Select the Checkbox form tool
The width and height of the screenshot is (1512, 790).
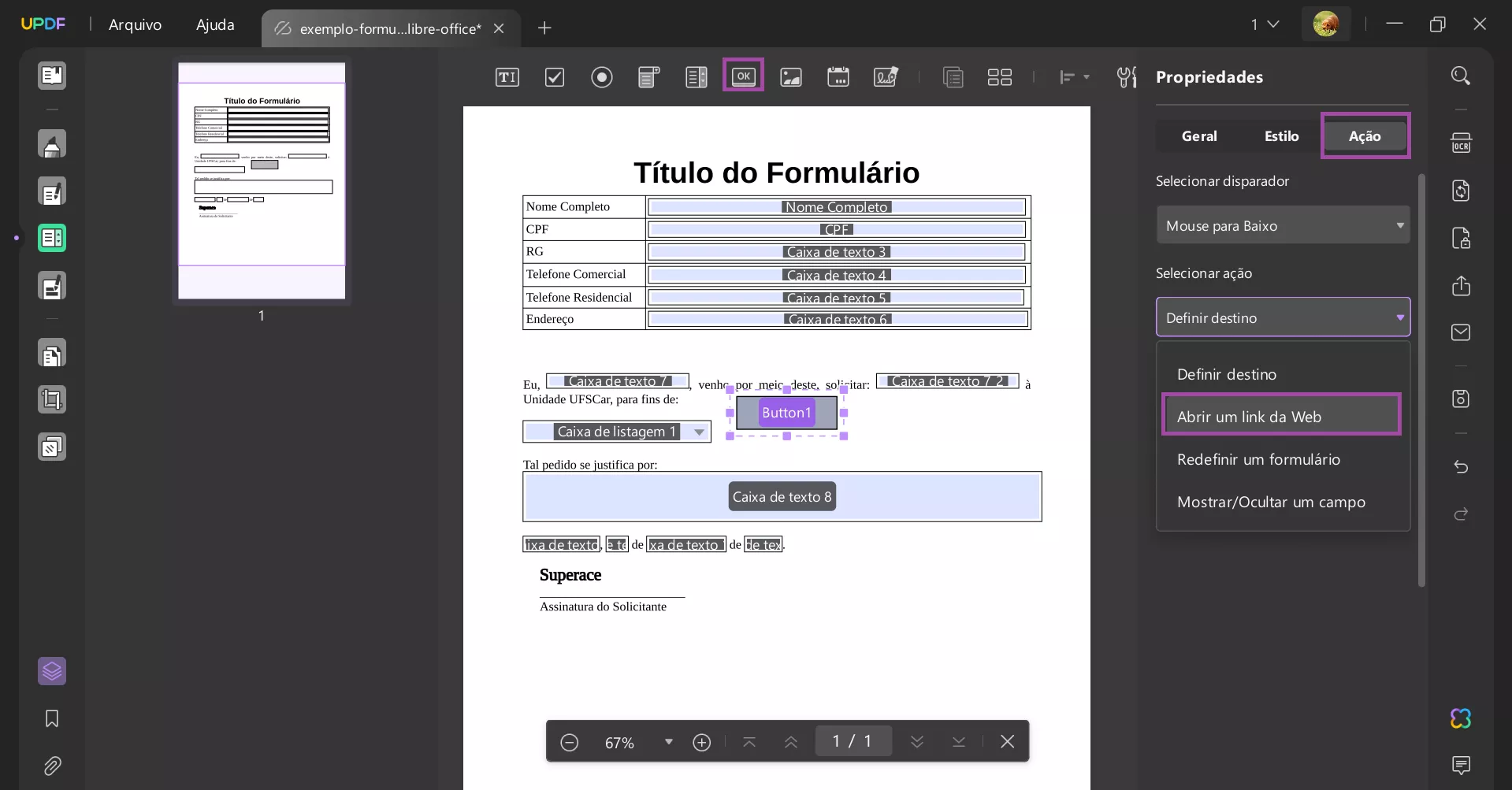555,76
